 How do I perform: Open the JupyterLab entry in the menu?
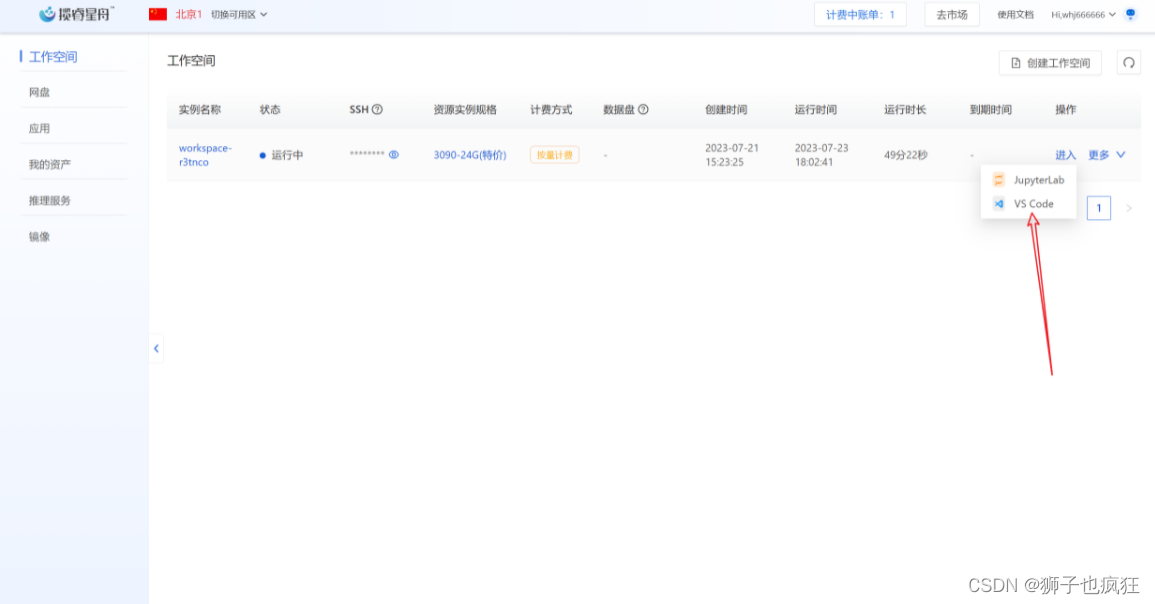point(1038,180)
